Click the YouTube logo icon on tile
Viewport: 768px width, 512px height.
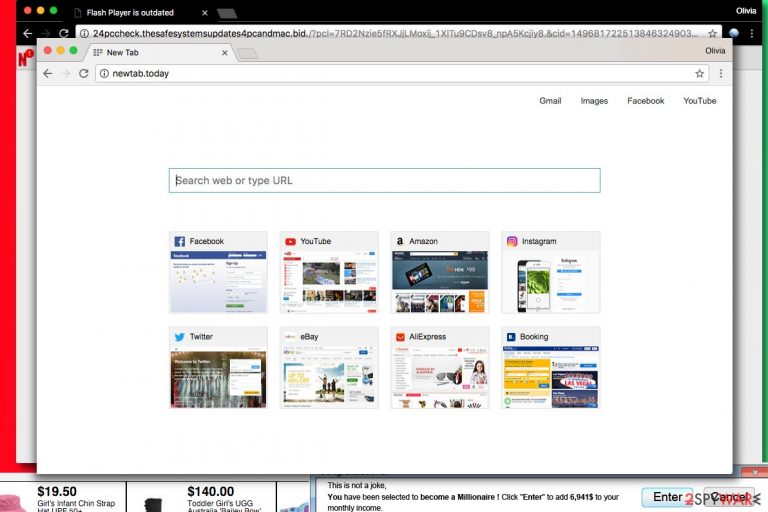[290, 242]
